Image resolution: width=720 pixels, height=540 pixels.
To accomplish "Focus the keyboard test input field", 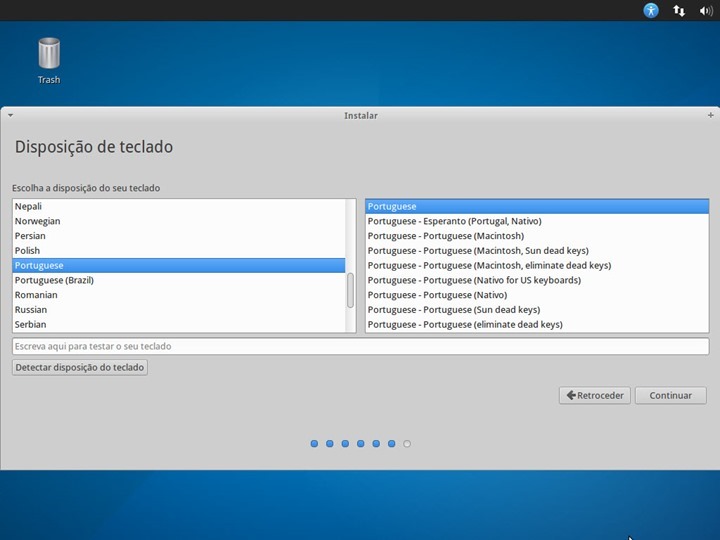I will pyautogui.click(x=360, y=346).
